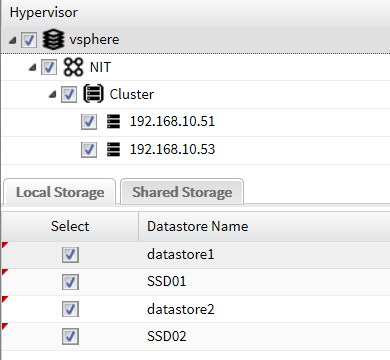The height and width of the screenshot is (360, 390).
Task: Deselect the datastore1 checkbox
Action: coord(70,255)
